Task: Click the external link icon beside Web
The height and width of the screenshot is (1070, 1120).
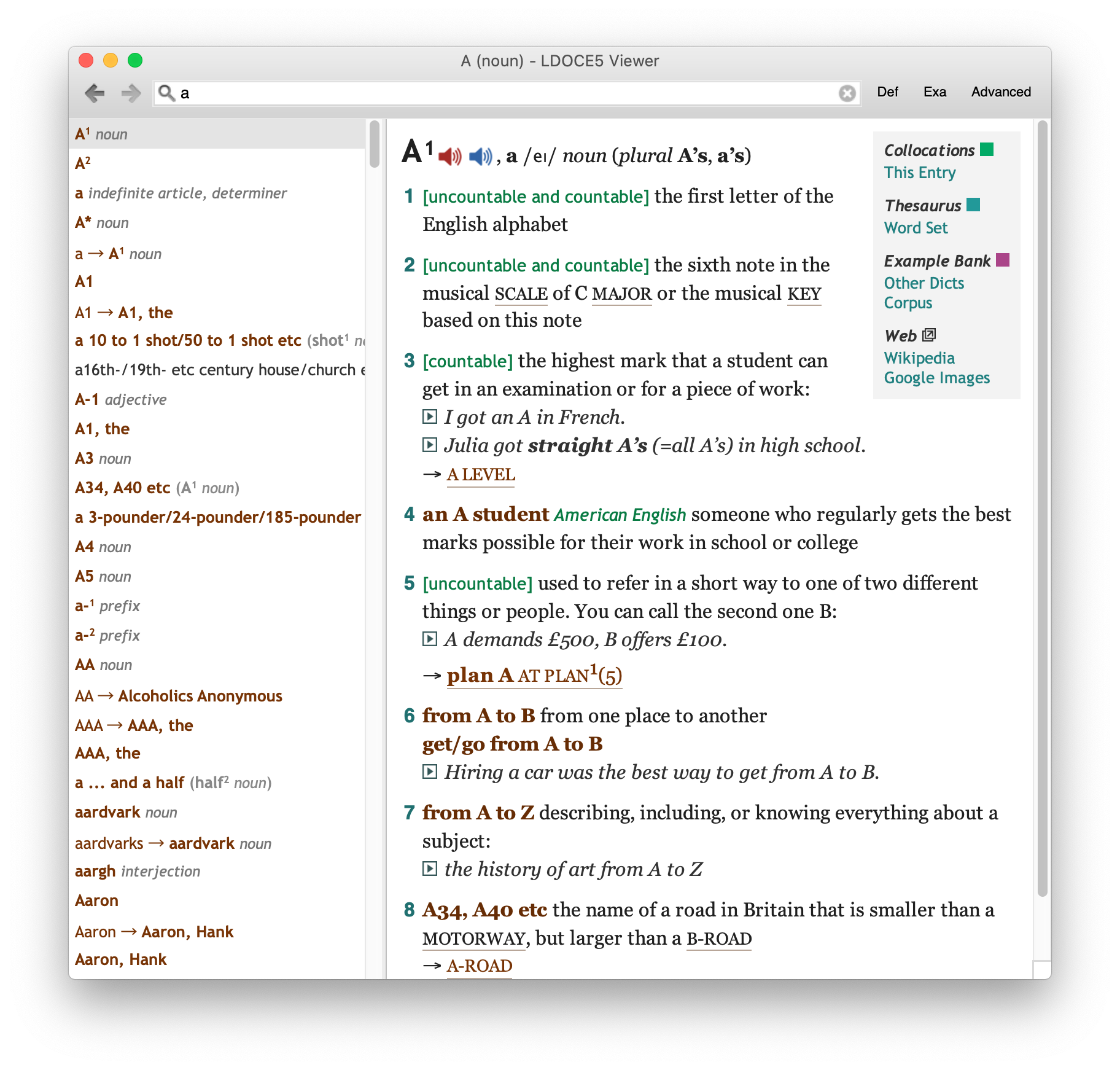Action: coord(929,335)
